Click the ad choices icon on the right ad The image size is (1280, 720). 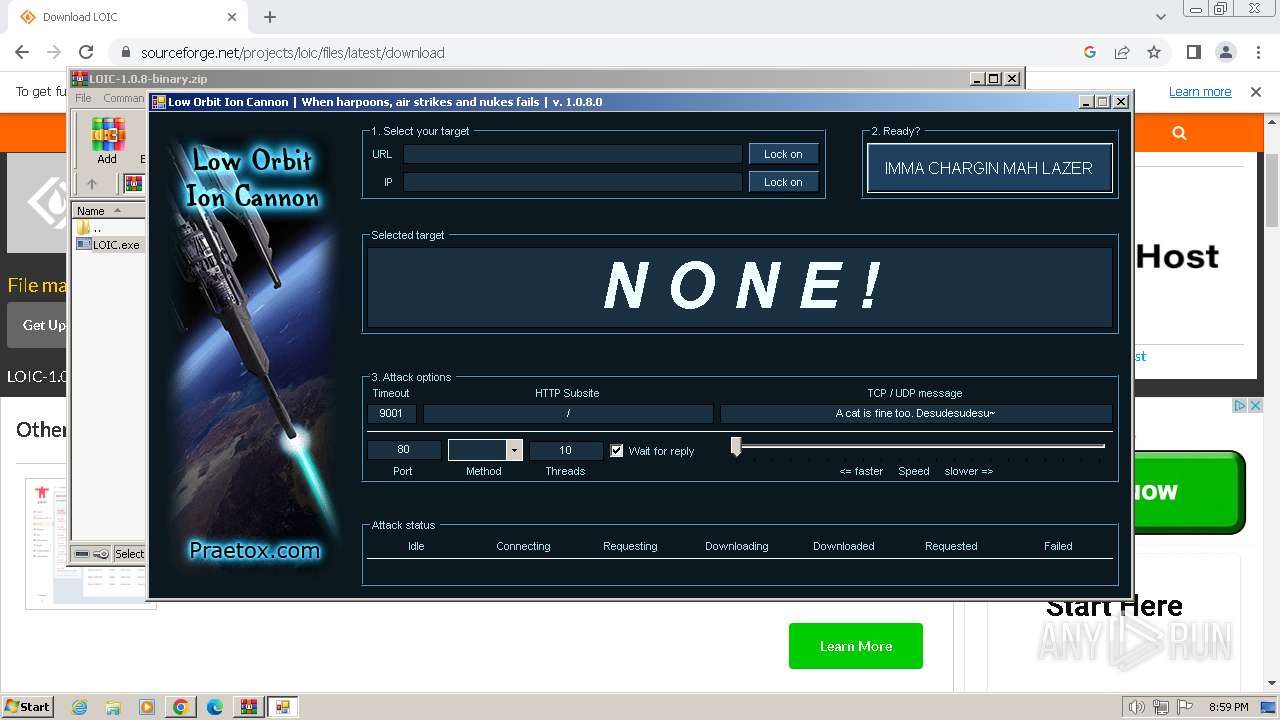1239,405
